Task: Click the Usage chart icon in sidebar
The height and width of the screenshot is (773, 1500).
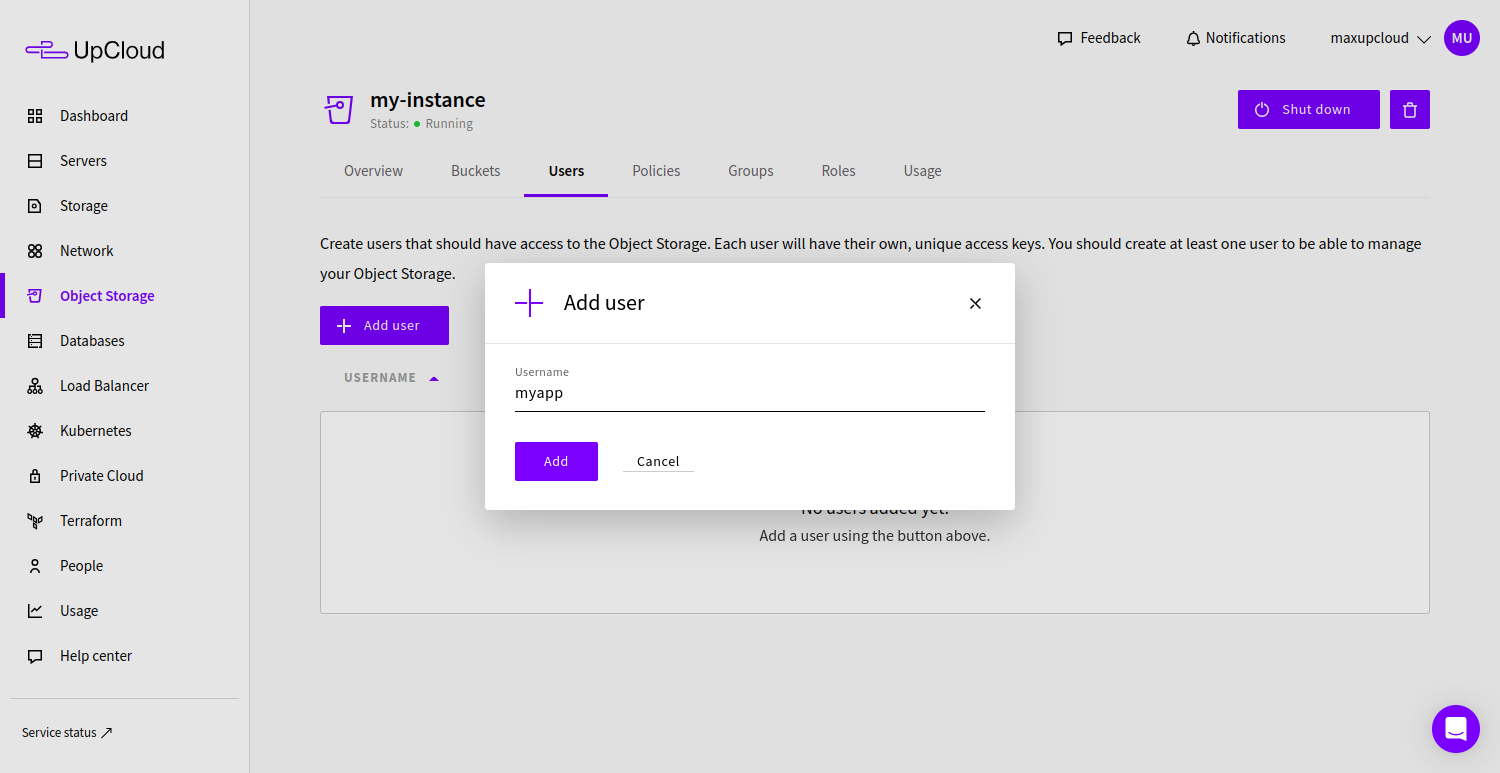Action: click(35, 611)
